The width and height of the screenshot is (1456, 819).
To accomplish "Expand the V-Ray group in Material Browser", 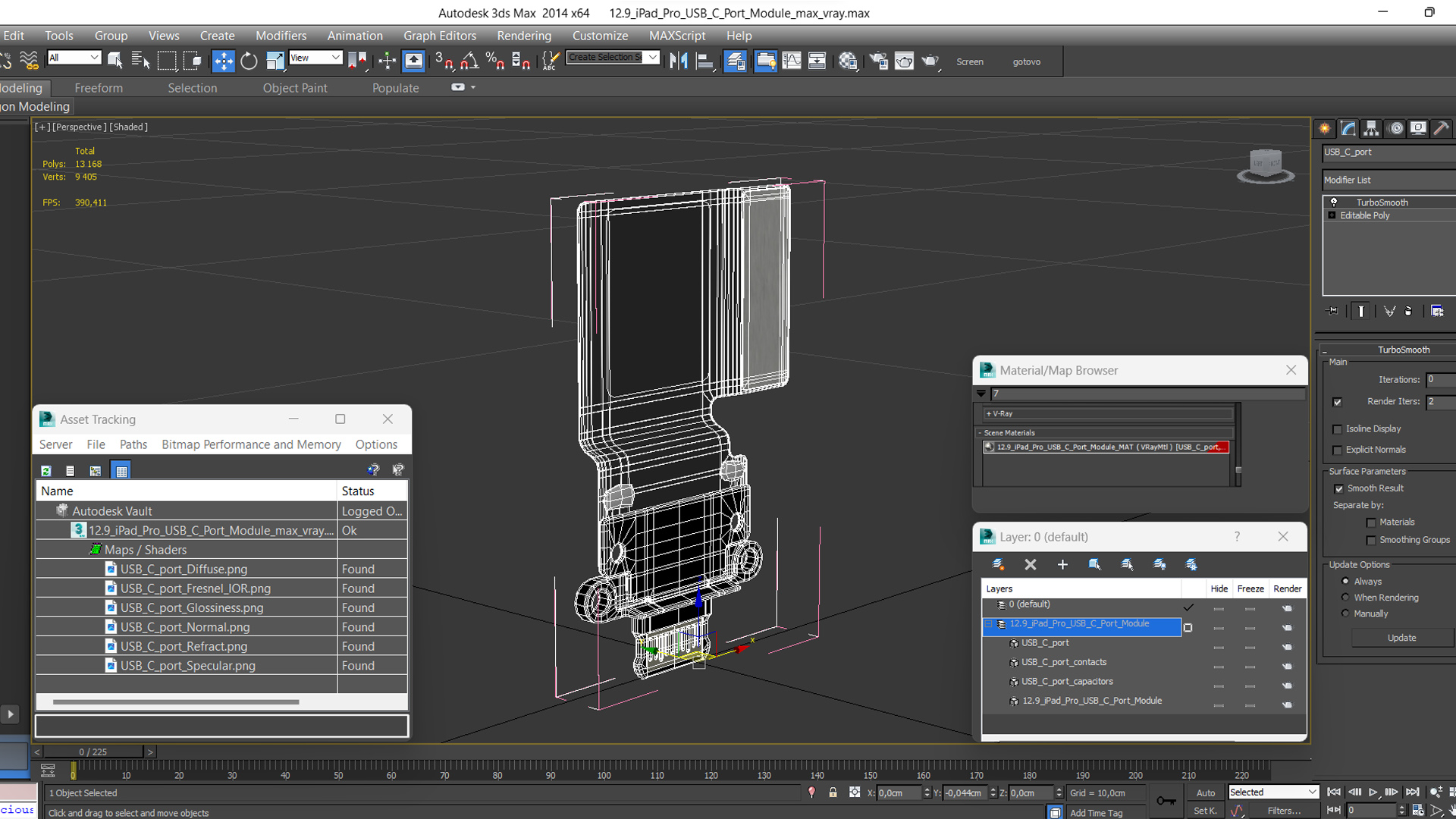I will click(x=988, y=414).
